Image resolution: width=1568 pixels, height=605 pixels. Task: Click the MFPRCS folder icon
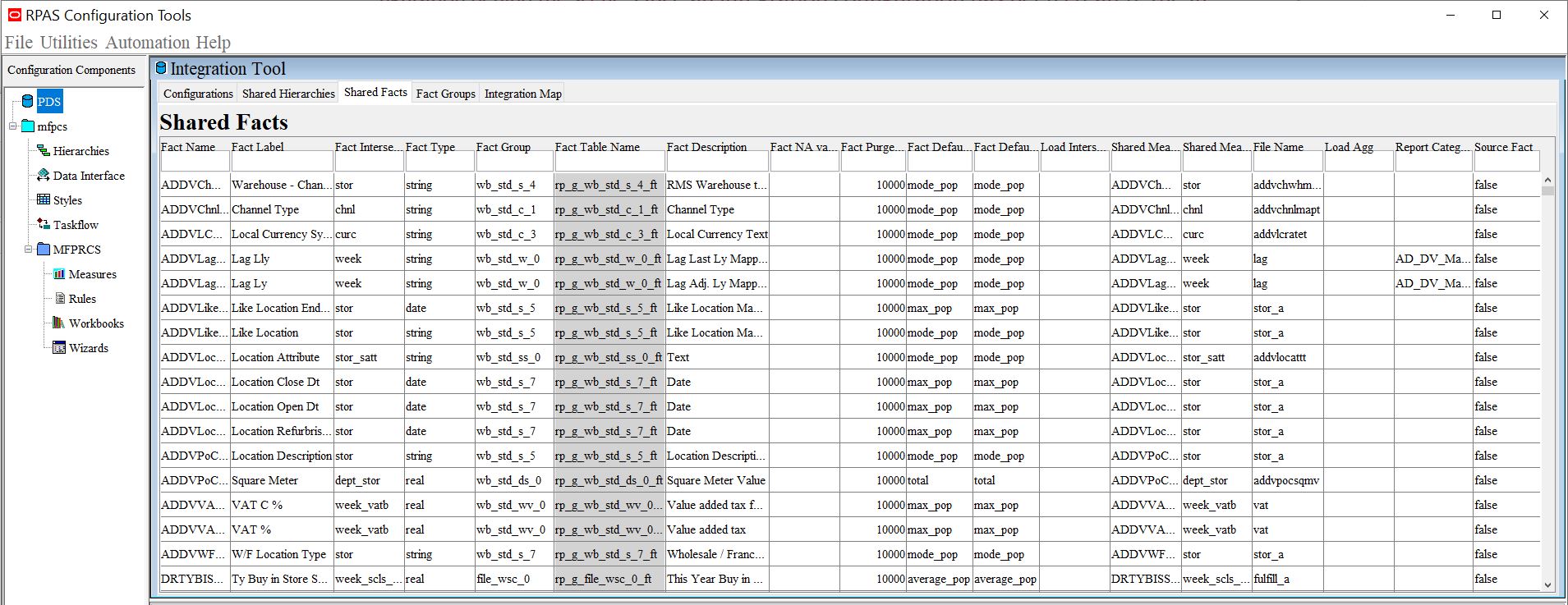tap(44, 250)
